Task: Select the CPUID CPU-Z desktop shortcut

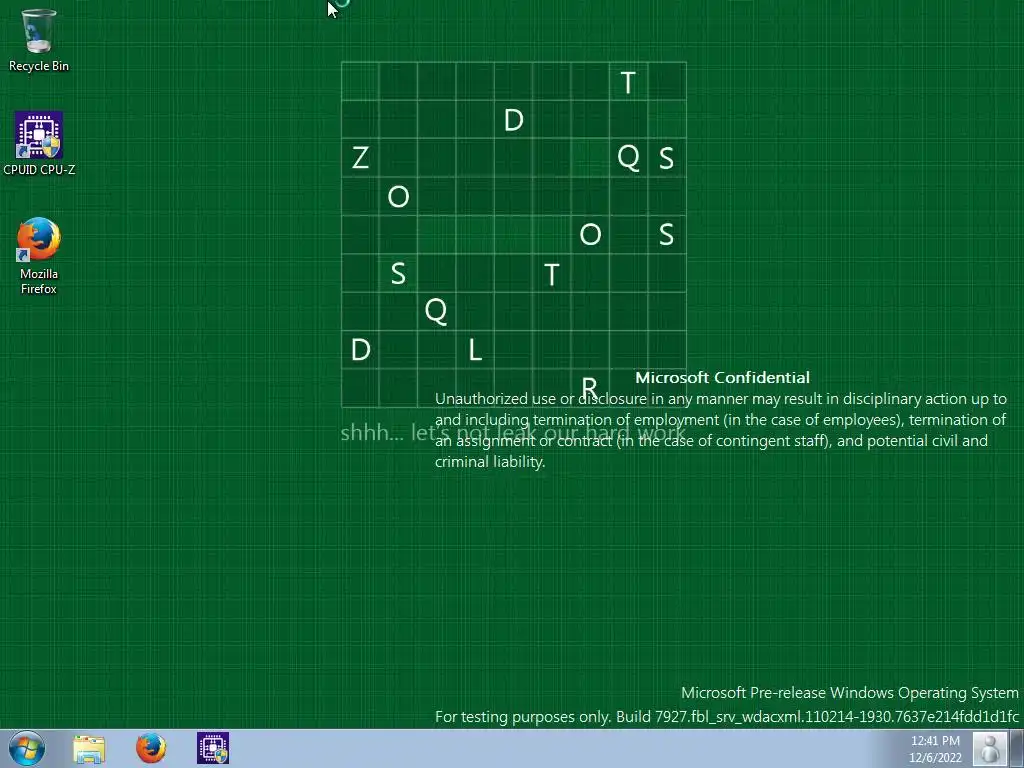Action: tap(39, 144)
